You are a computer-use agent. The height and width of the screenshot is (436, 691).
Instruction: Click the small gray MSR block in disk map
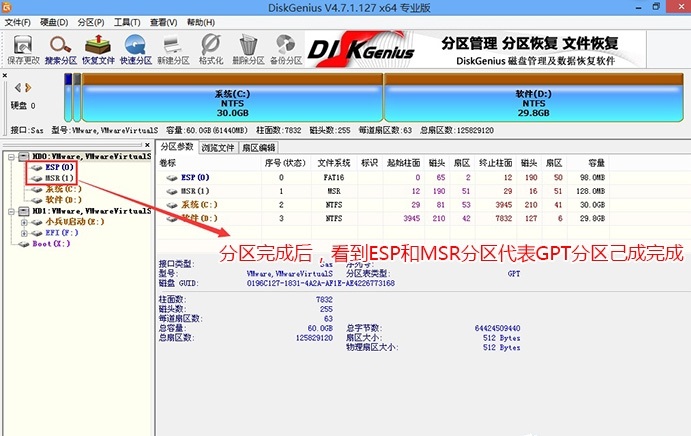(x=77, y=97)
